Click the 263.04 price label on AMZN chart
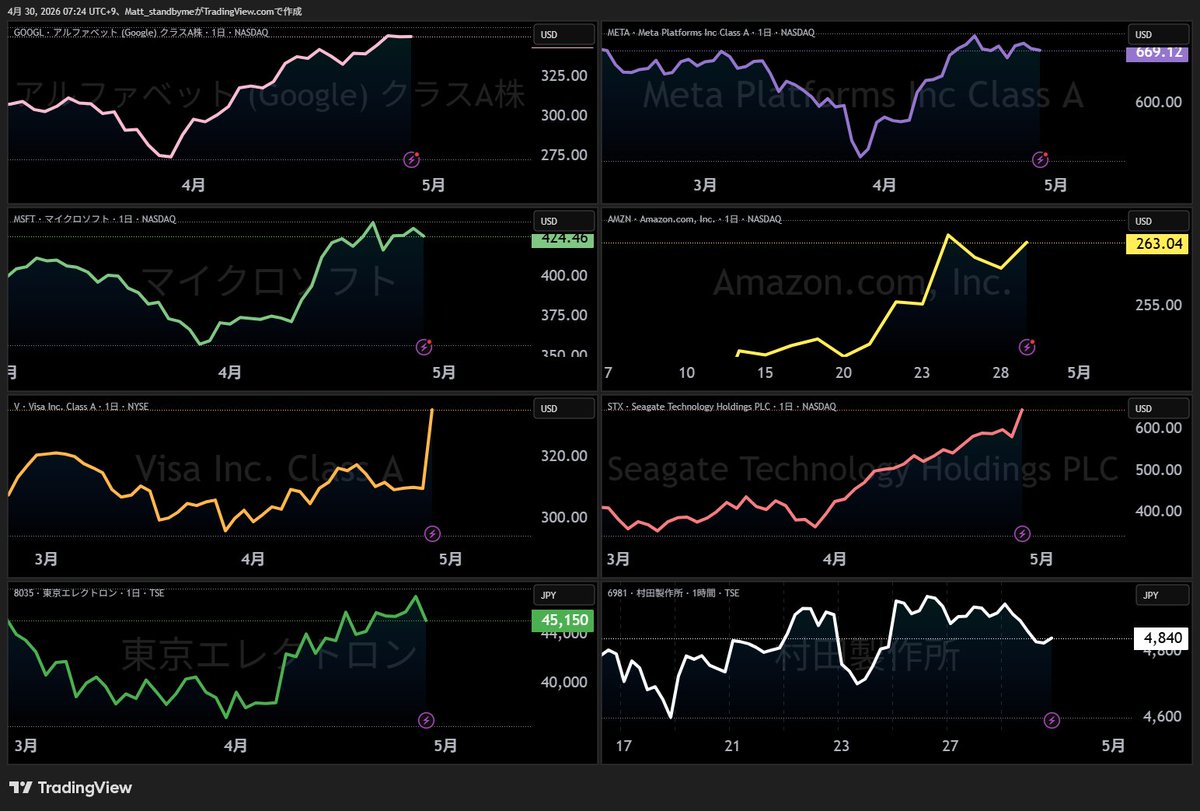 [x=1157, y=243]
